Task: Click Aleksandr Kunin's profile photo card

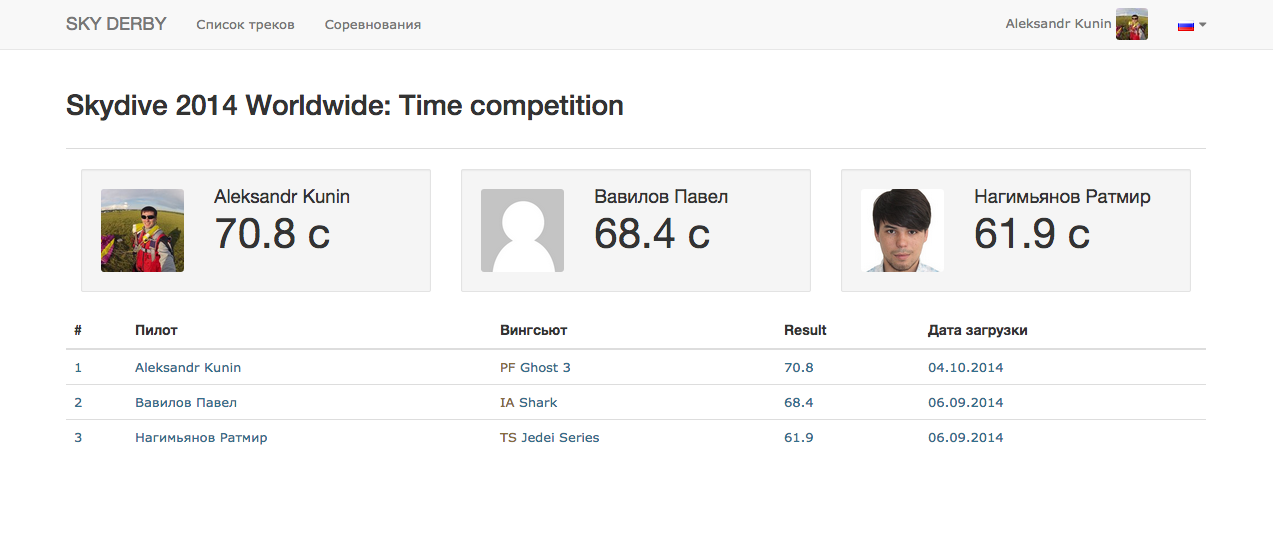Action: [142, 230]
